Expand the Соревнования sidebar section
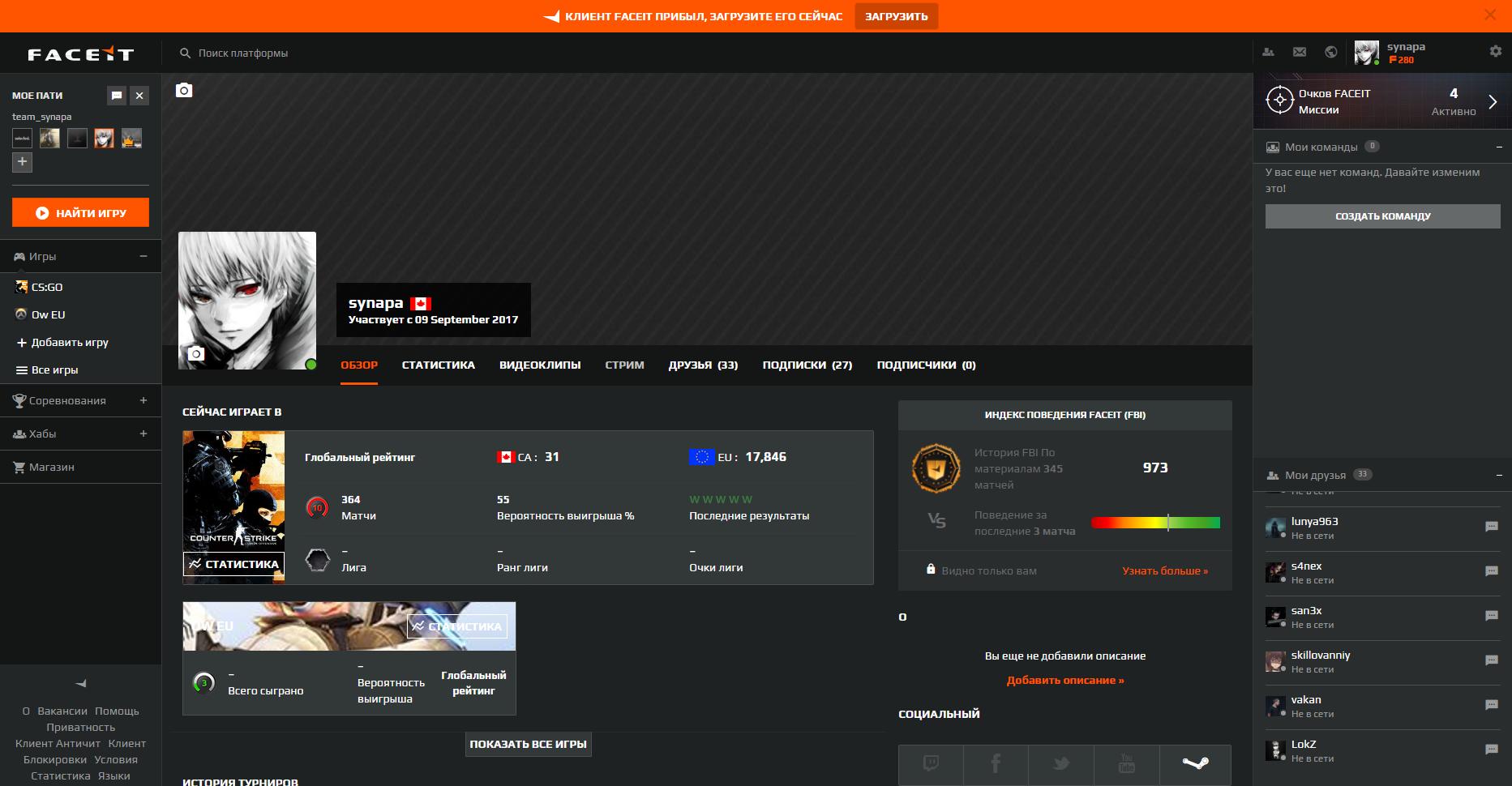Viewport: 1512px width, 786px height. [x=143, y=400]
